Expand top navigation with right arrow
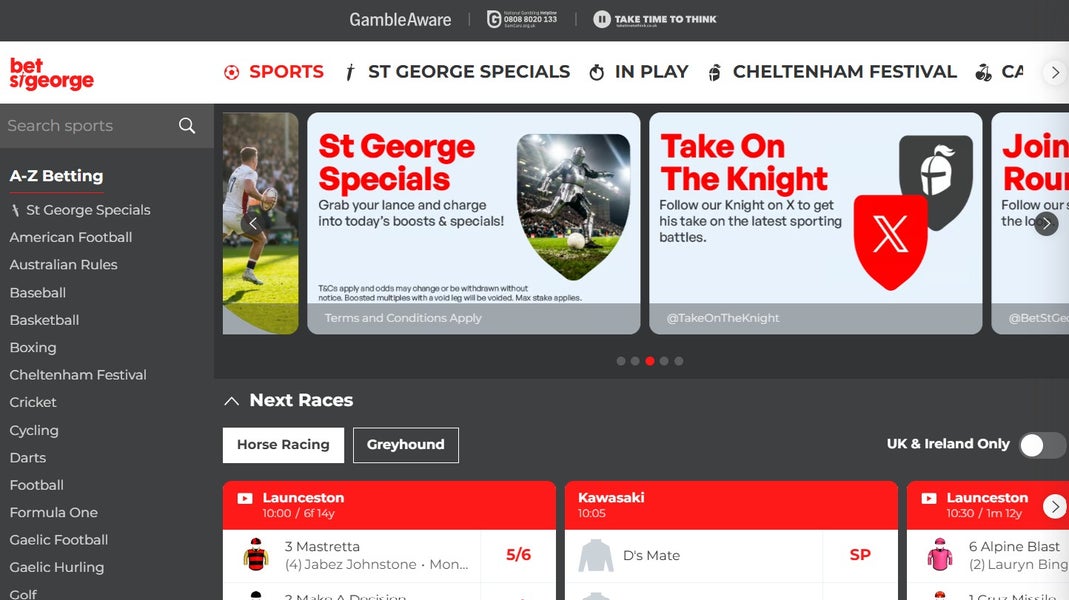This screenshot has width=1069, height=600. [1055, 72]
